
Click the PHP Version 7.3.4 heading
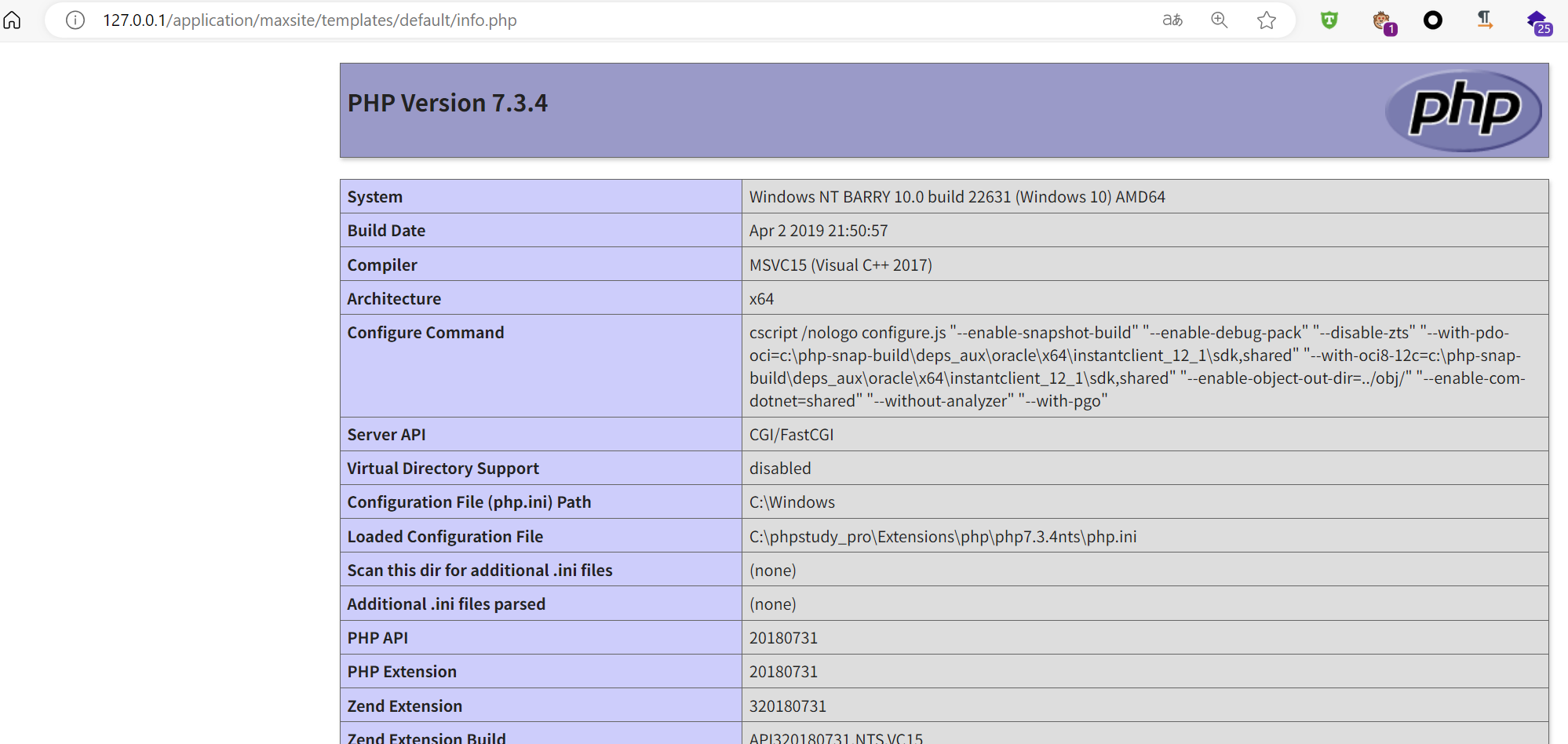pos(447,103)
